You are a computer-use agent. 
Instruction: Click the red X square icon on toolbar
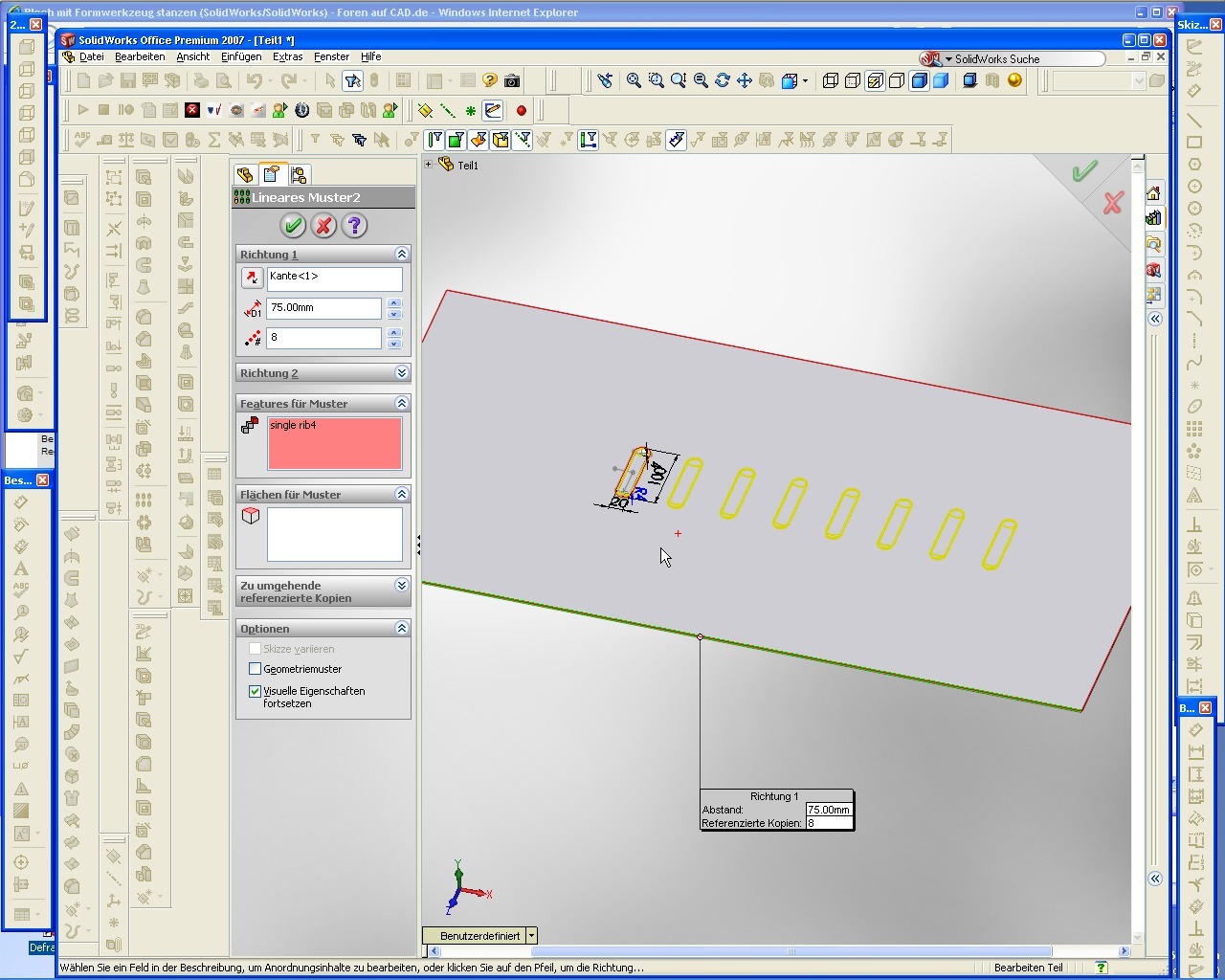click(191, 111)
